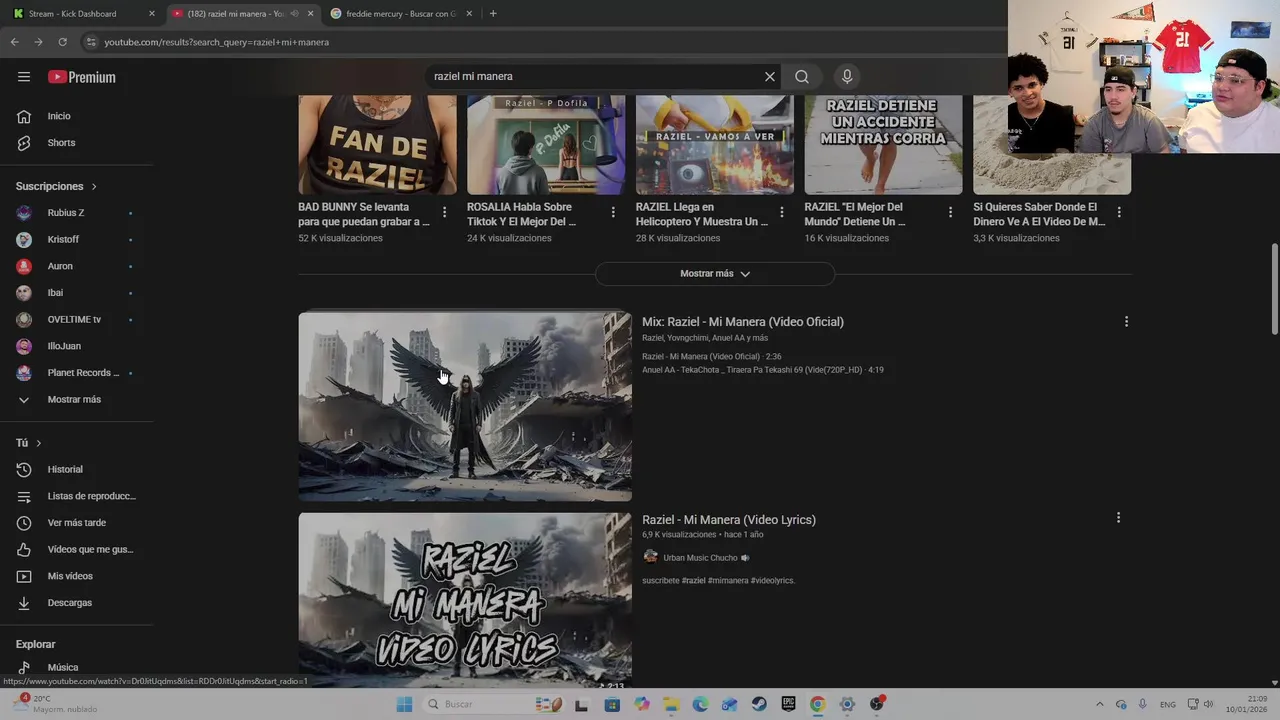Click the magnifier search button
This screenshot has width=1280, height=720.
[802, 77]
